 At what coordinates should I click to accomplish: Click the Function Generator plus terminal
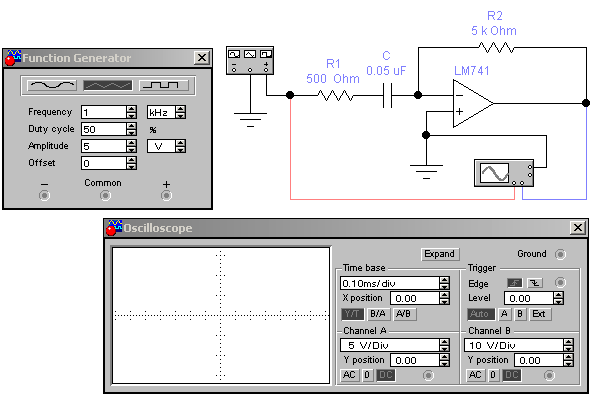click(x=166, y=195)
